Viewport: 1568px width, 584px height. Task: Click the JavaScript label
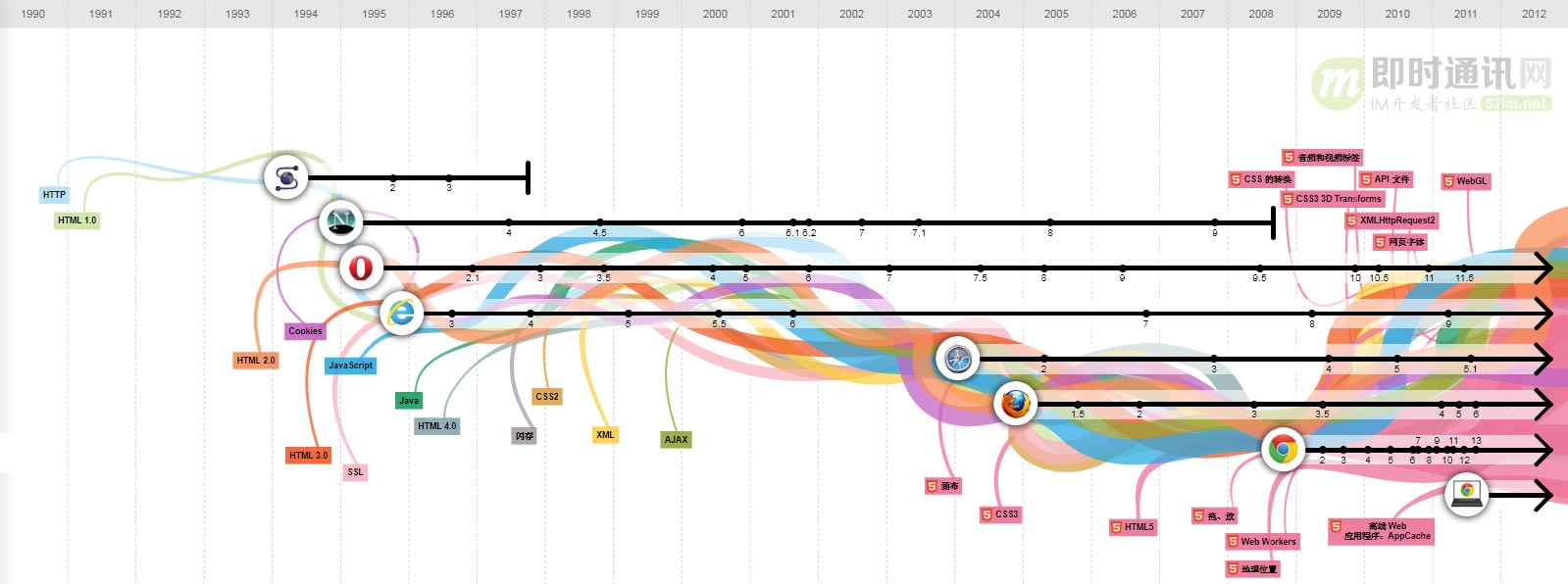coord(350,365)
